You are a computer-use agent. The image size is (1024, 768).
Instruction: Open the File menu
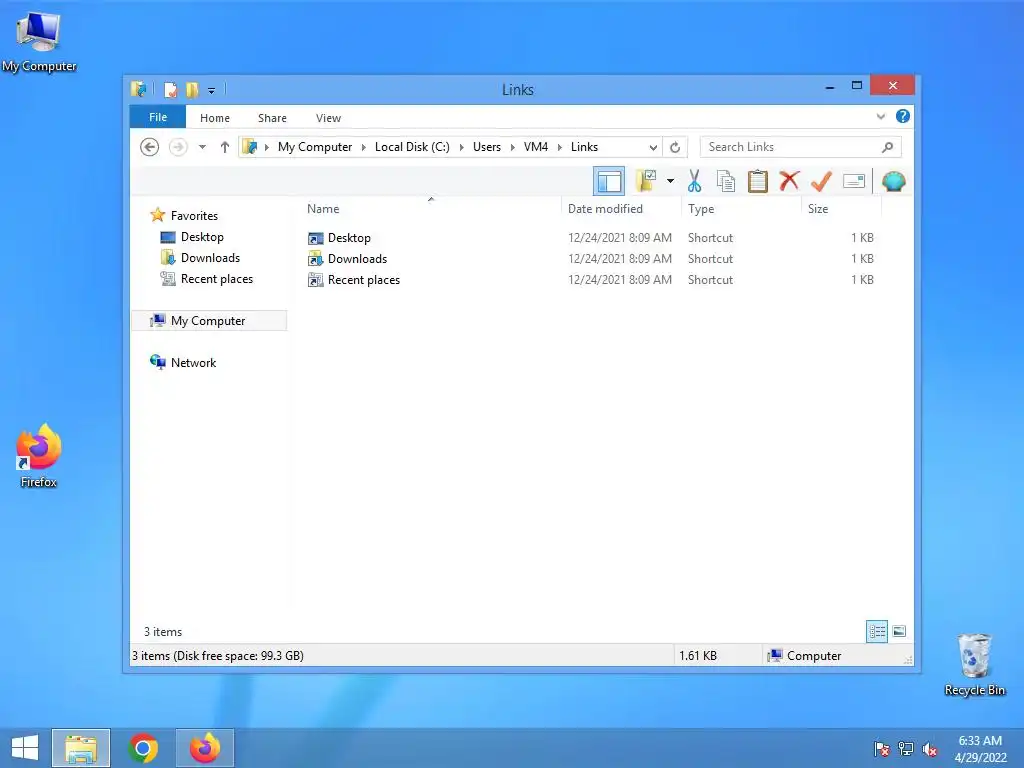158,117
